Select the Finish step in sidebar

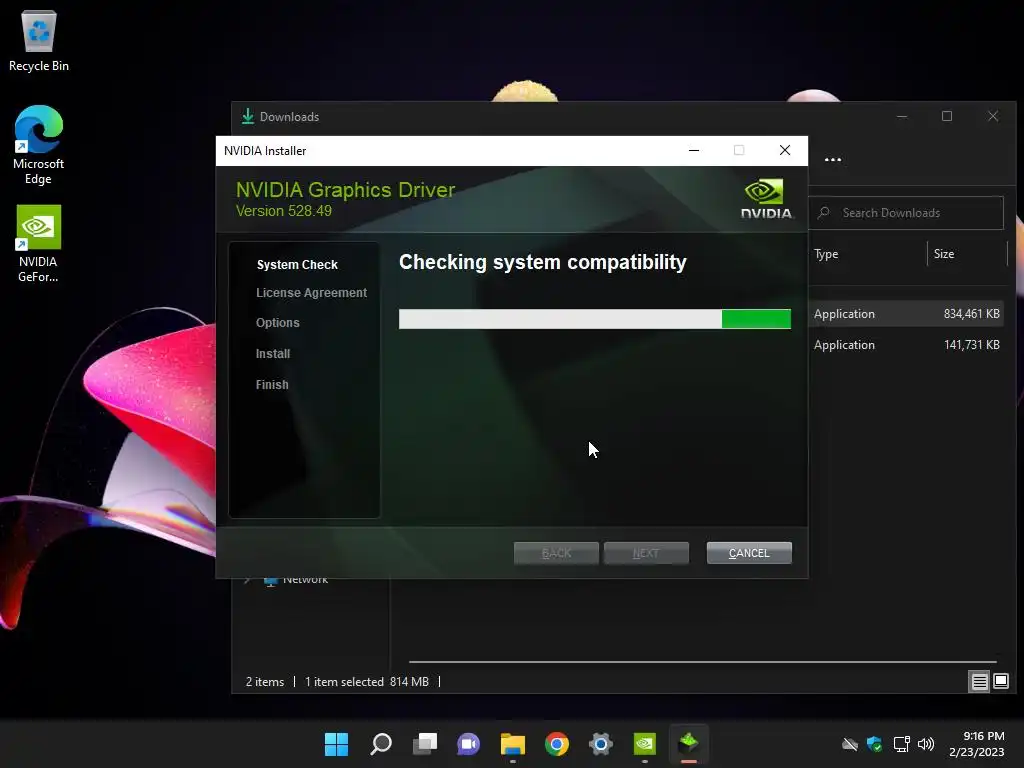pos(272,385)
